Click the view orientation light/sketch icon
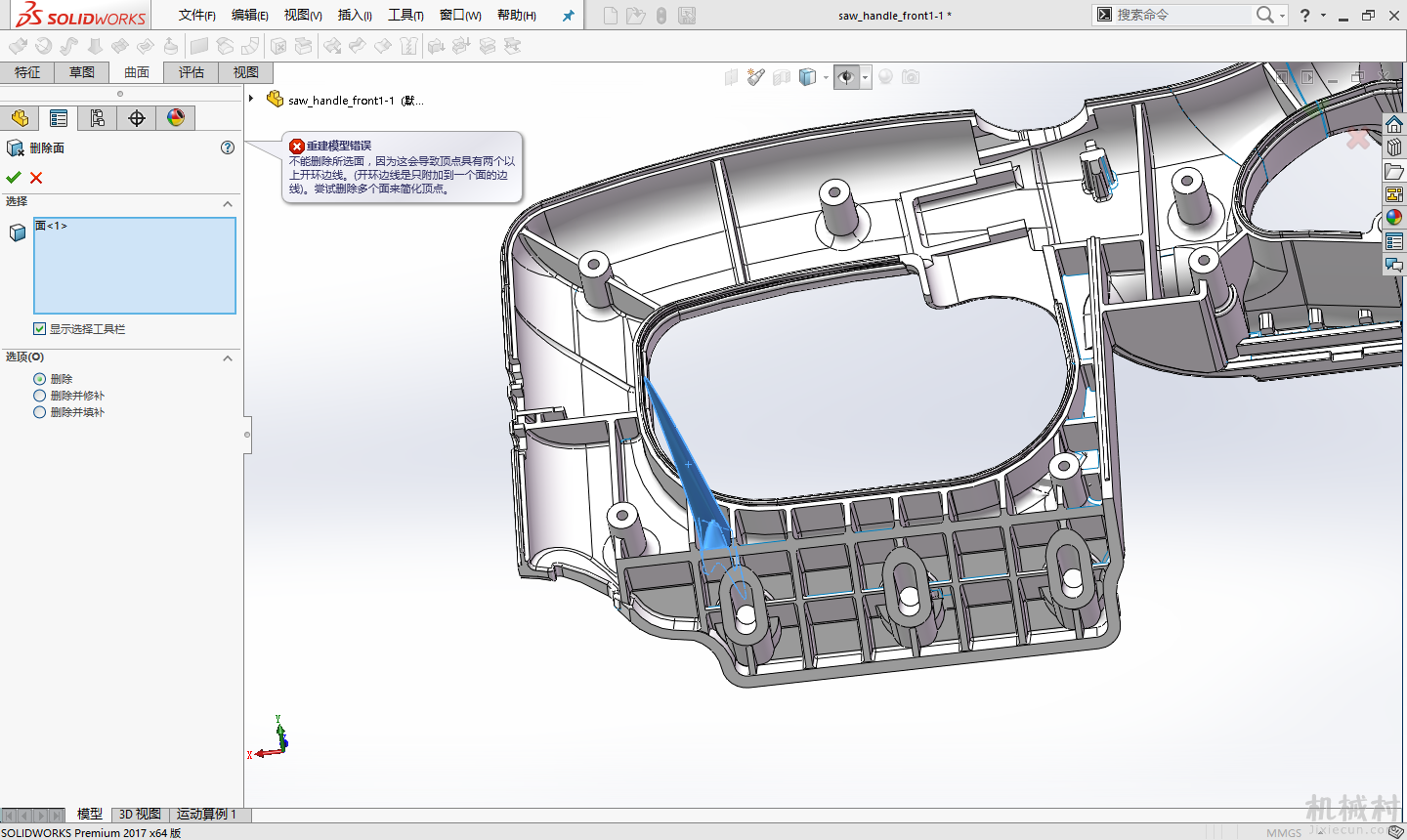 coord(756,77)
